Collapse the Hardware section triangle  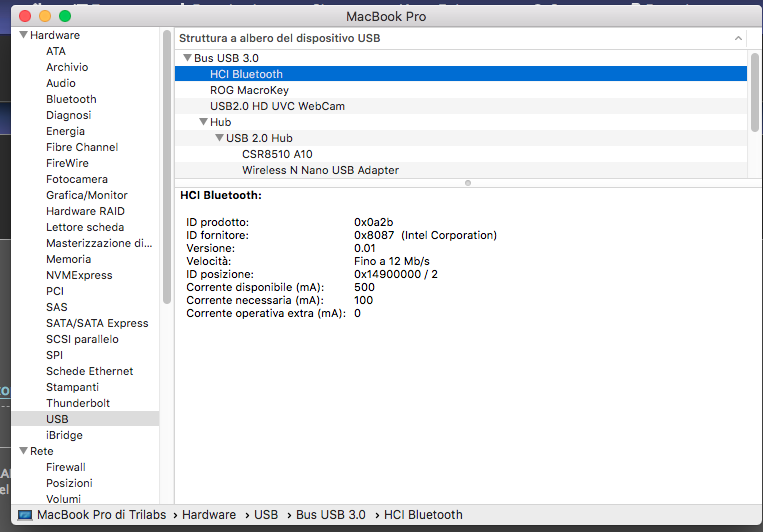[23, 35]
